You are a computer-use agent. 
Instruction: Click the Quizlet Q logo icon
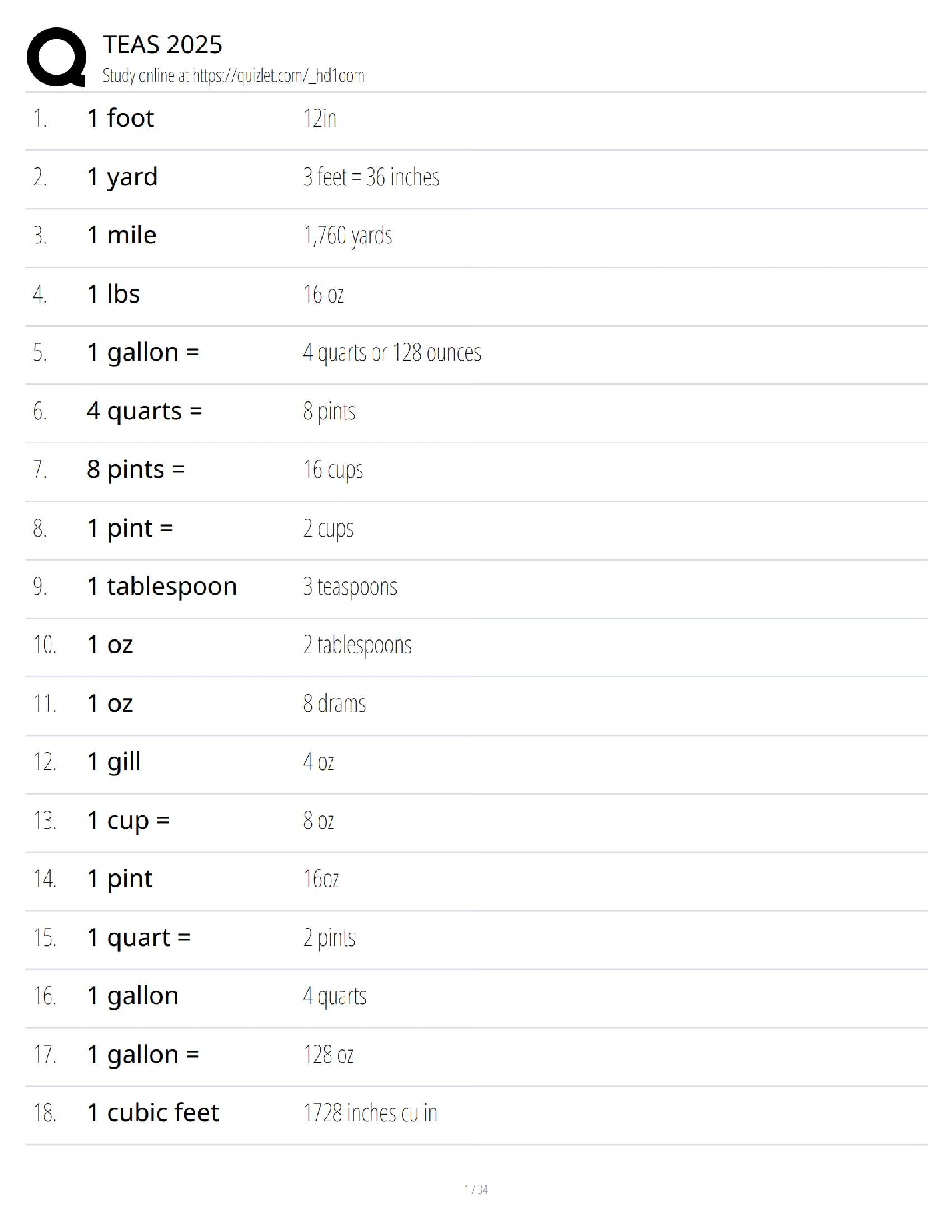tap(56, 57)
